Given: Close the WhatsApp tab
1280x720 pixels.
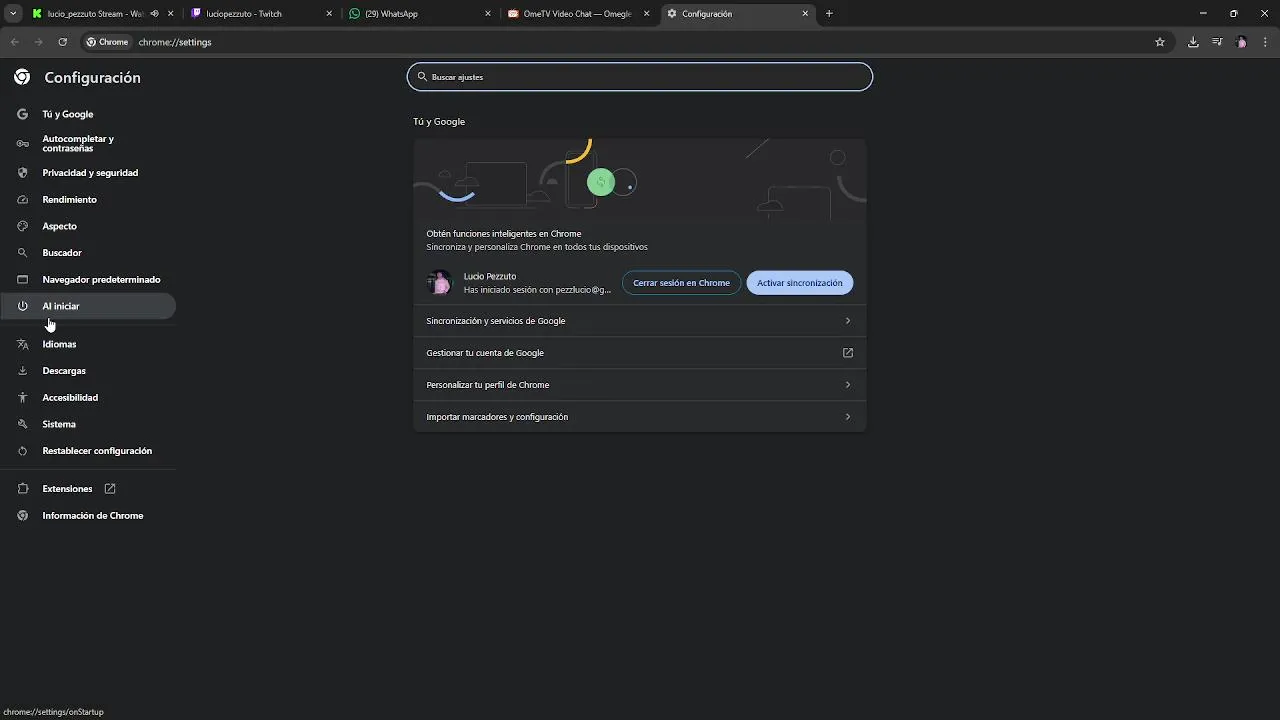Looking at the screenshot, I should click(x=488, y=14).
